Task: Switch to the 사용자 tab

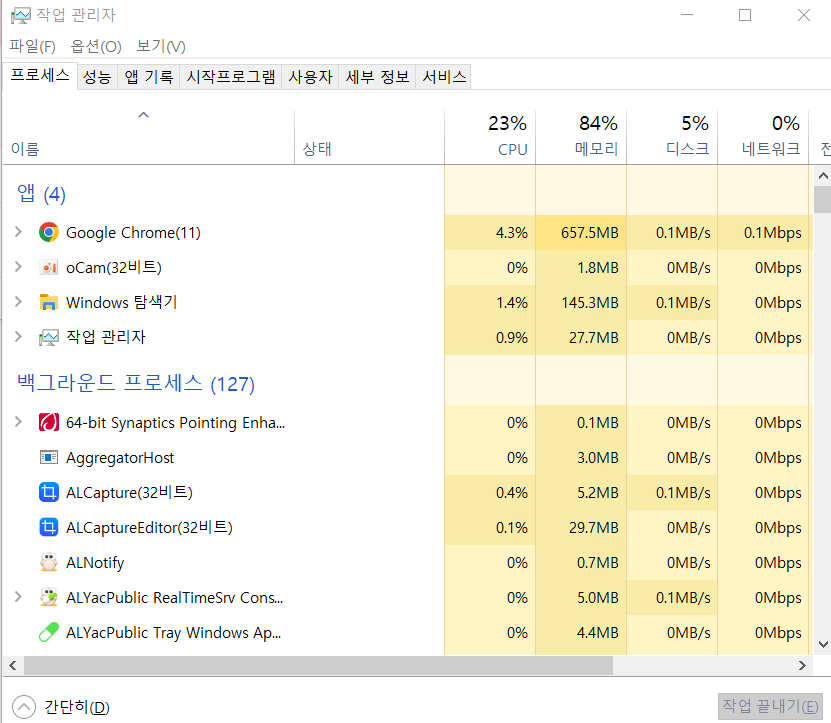Action: 310,77
